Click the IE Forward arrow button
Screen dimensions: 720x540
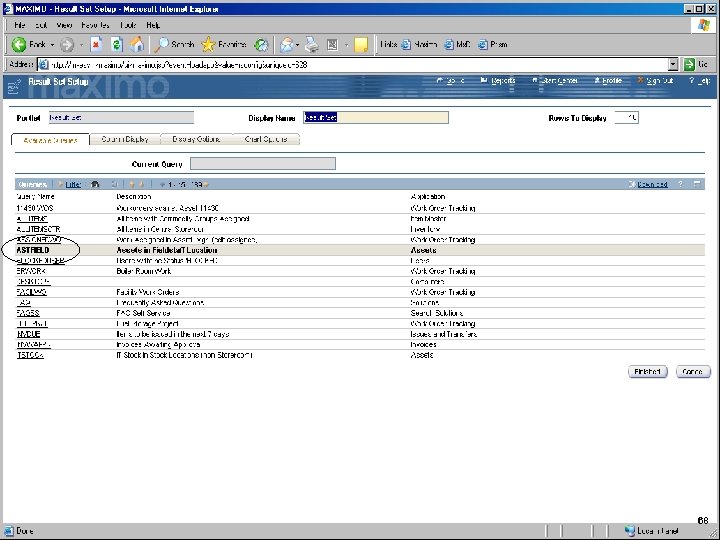67,45
